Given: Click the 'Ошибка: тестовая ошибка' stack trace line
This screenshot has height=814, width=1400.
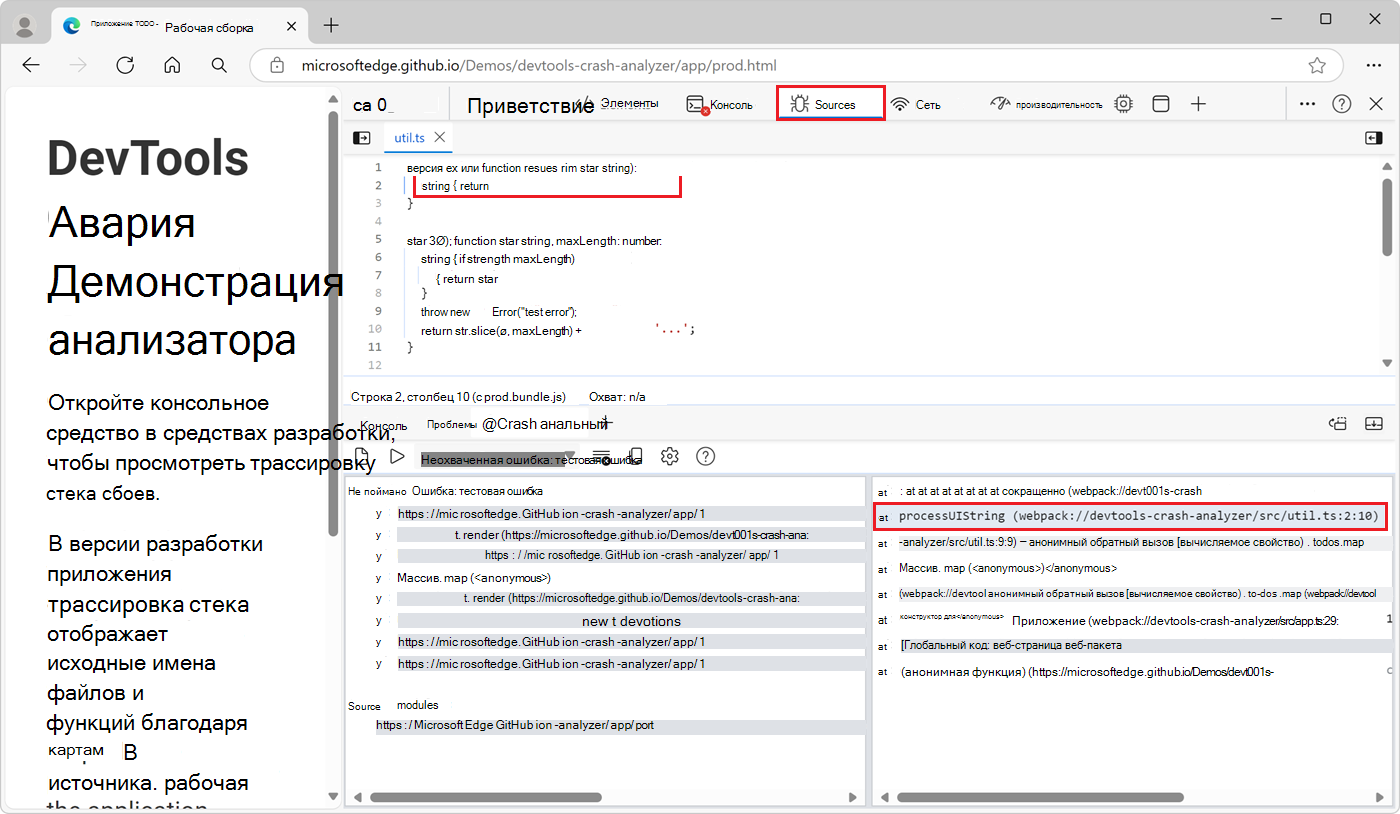Looking at the screenshot, I should coord(477,491).
